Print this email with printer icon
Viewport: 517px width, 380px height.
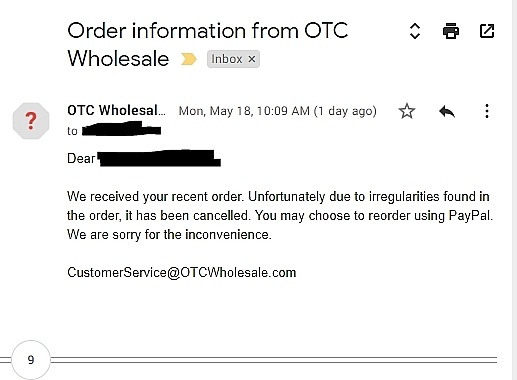(451, 31)
